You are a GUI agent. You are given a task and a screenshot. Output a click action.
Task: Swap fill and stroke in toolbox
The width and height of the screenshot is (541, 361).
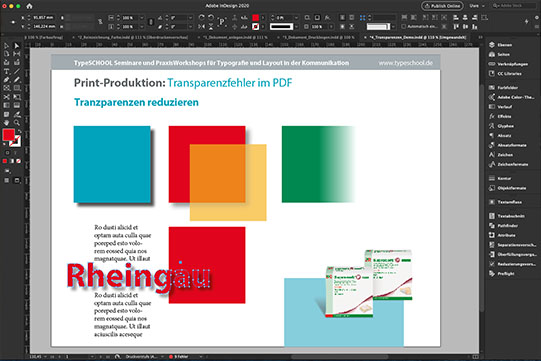point(20,131)
